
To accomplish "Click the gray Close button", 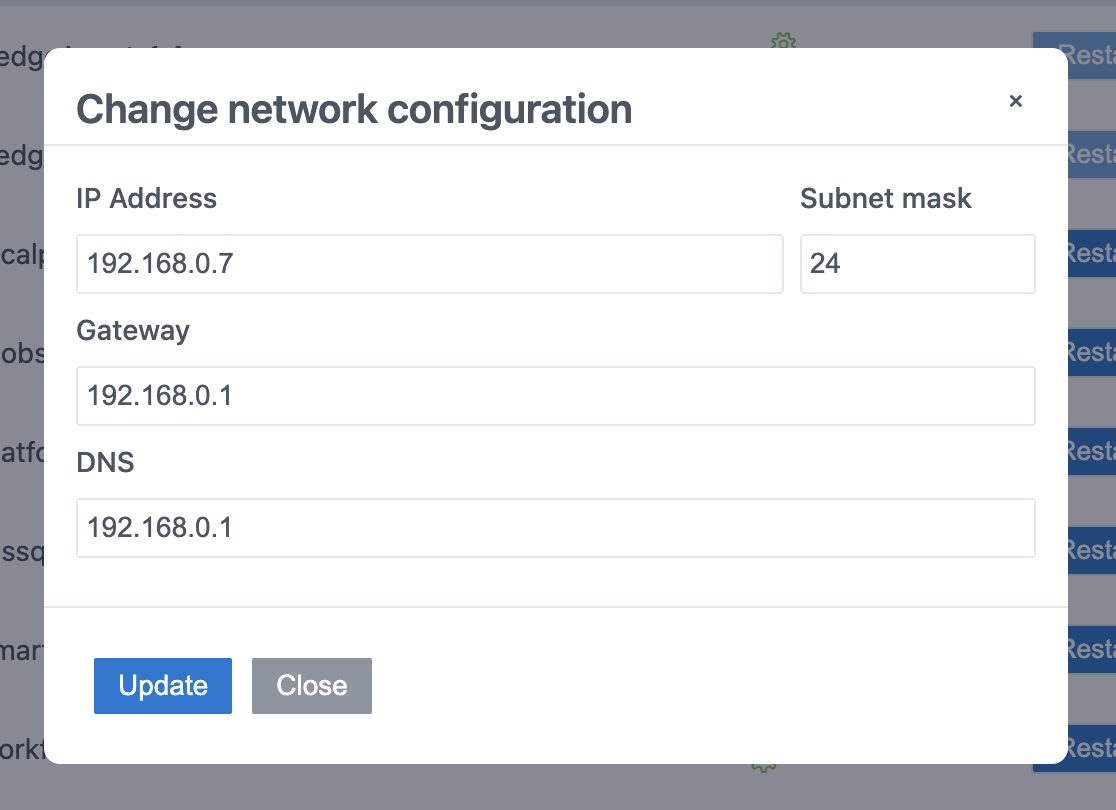I will [x=311, y=686].
